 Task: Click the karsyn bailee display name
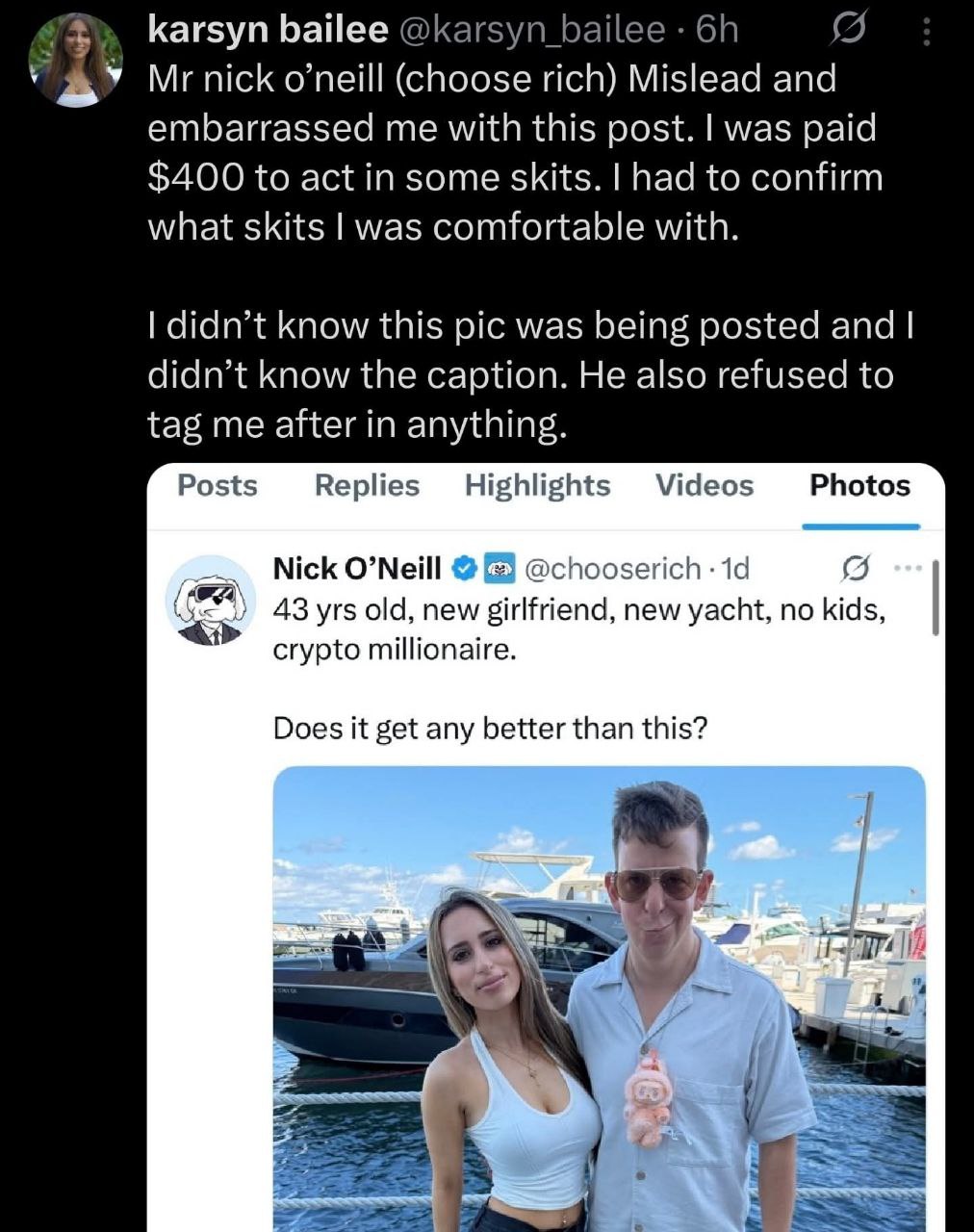264,31
